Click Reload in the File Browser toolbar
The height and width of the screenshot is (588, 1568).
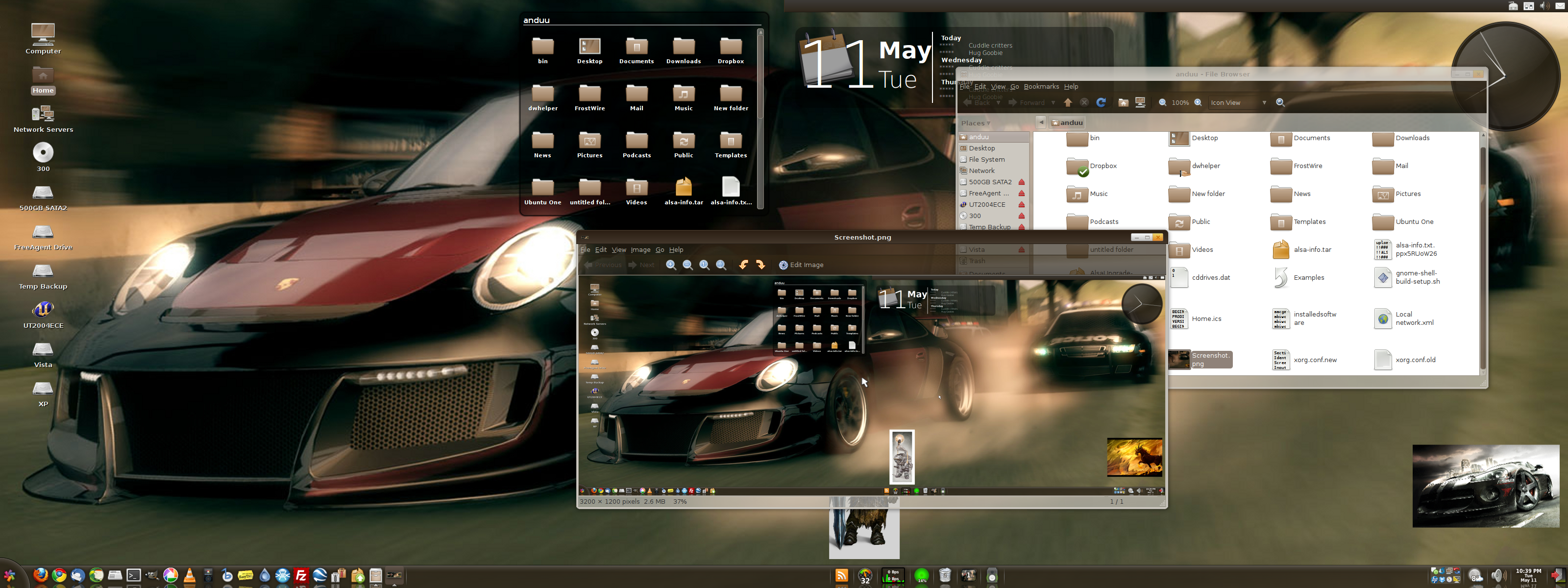(x=1101, y=102)
